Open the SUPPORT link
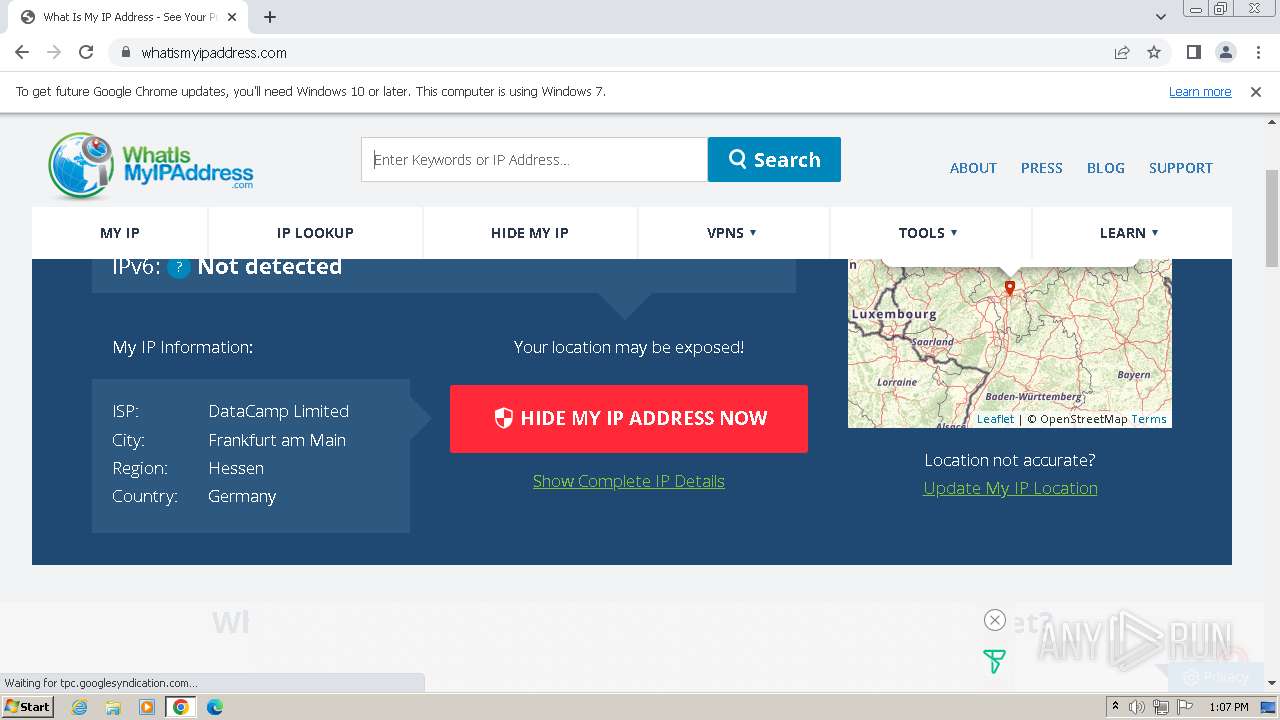The height and width of the screenshot is (720, 1280). pos(1180,168)
